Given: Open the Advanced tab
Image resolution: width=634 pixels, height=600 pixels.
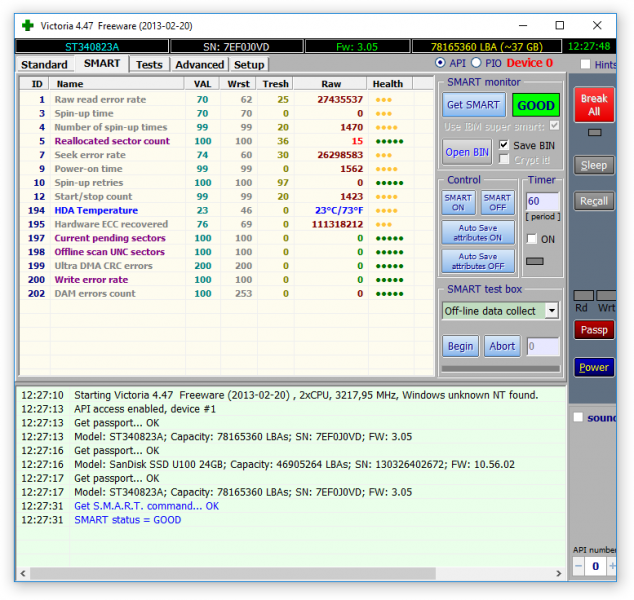Looking at the screenshot, I should [199, 65].
